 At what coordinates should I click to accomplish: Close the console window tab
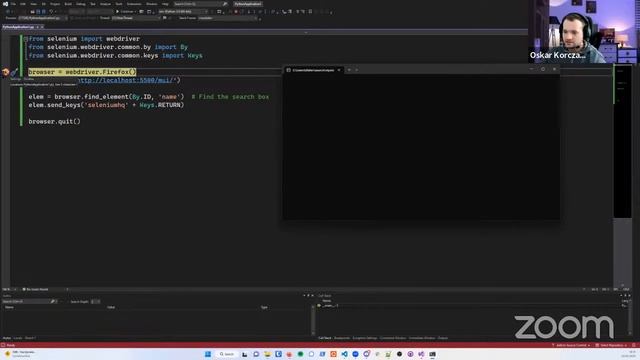tap(339, 70)
